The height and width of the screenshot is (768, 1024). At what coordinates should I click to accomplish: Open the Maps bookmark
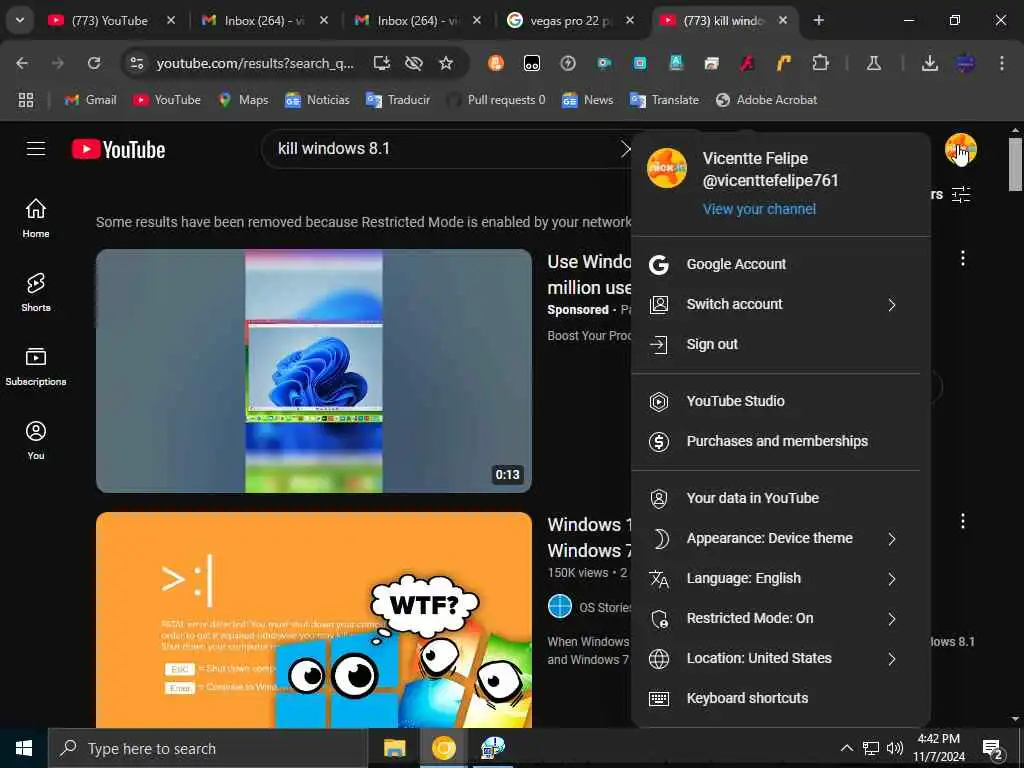(244, 100)
